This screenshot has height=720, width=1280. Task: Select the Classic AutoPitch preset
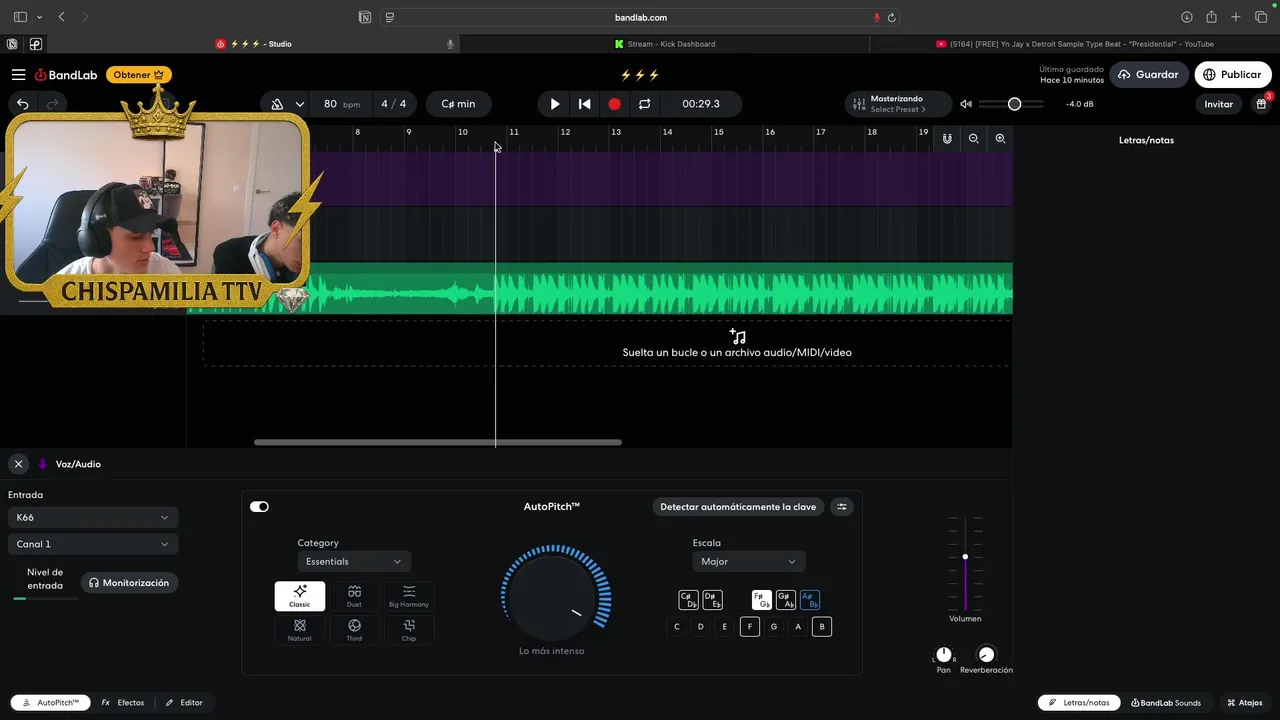click(x=300, y=596)
